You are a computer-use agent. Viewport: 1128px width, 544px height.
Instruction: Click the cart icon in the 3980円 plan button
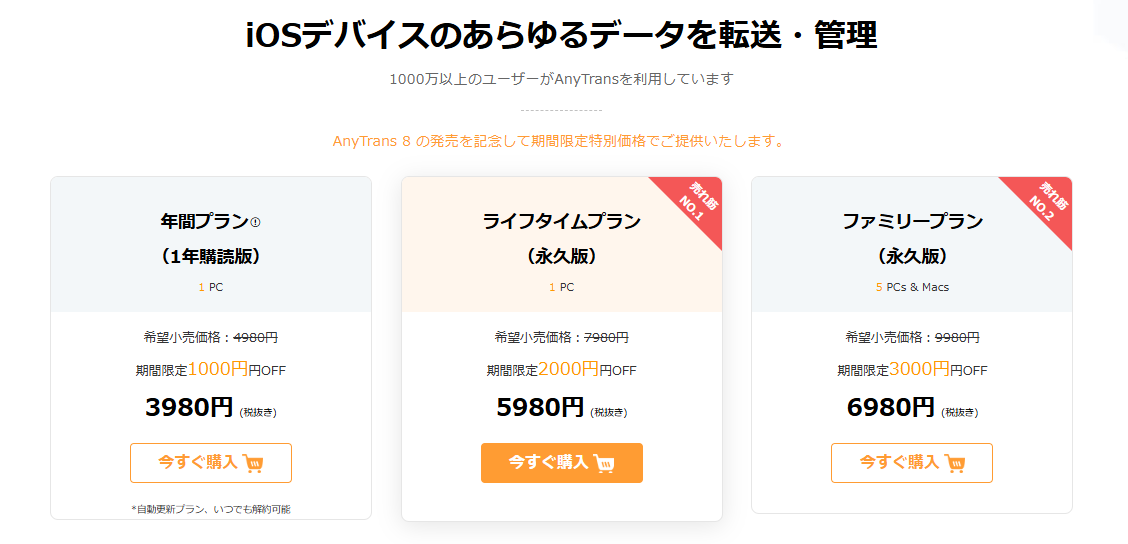click(x=253, y=463)
